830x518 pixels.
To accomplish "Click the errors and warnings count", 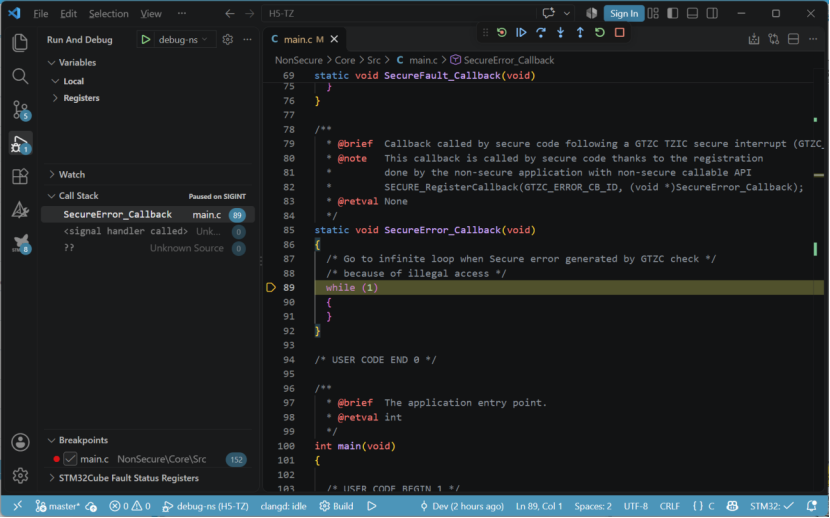I will (130, 506).
